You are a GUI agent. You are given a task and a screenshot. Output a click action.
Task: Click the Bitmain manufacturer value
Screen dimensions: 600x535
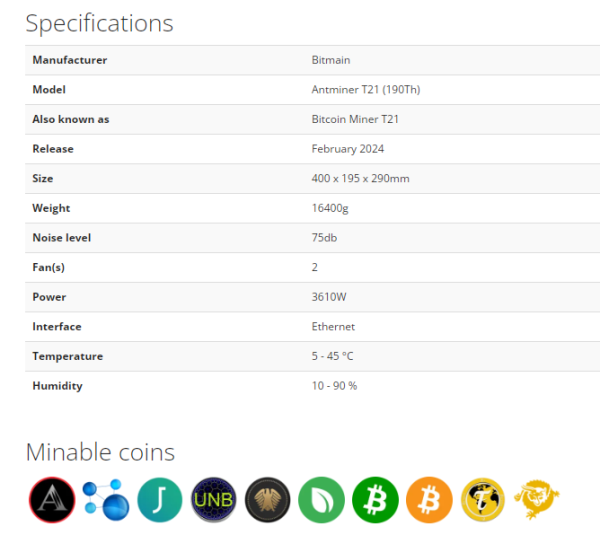(331, 60)
